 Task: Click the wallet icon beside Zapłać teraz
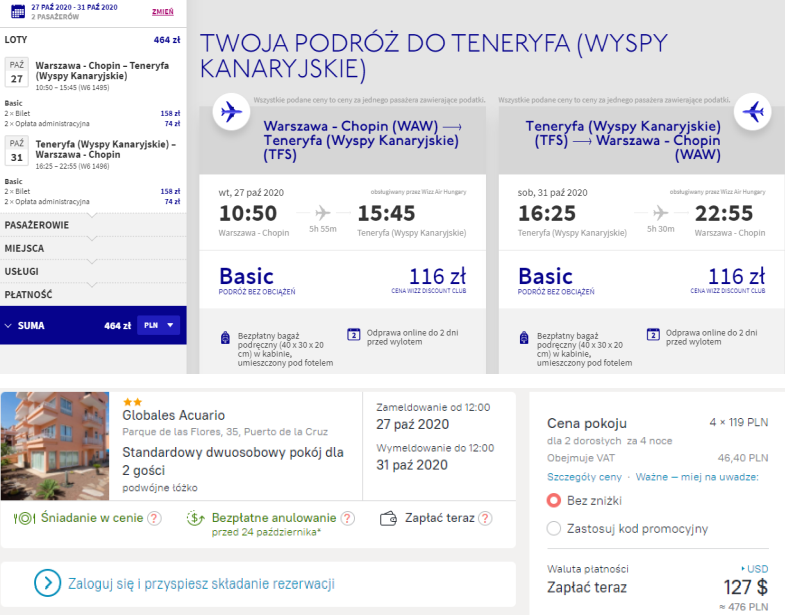click(x=388, y=518)
